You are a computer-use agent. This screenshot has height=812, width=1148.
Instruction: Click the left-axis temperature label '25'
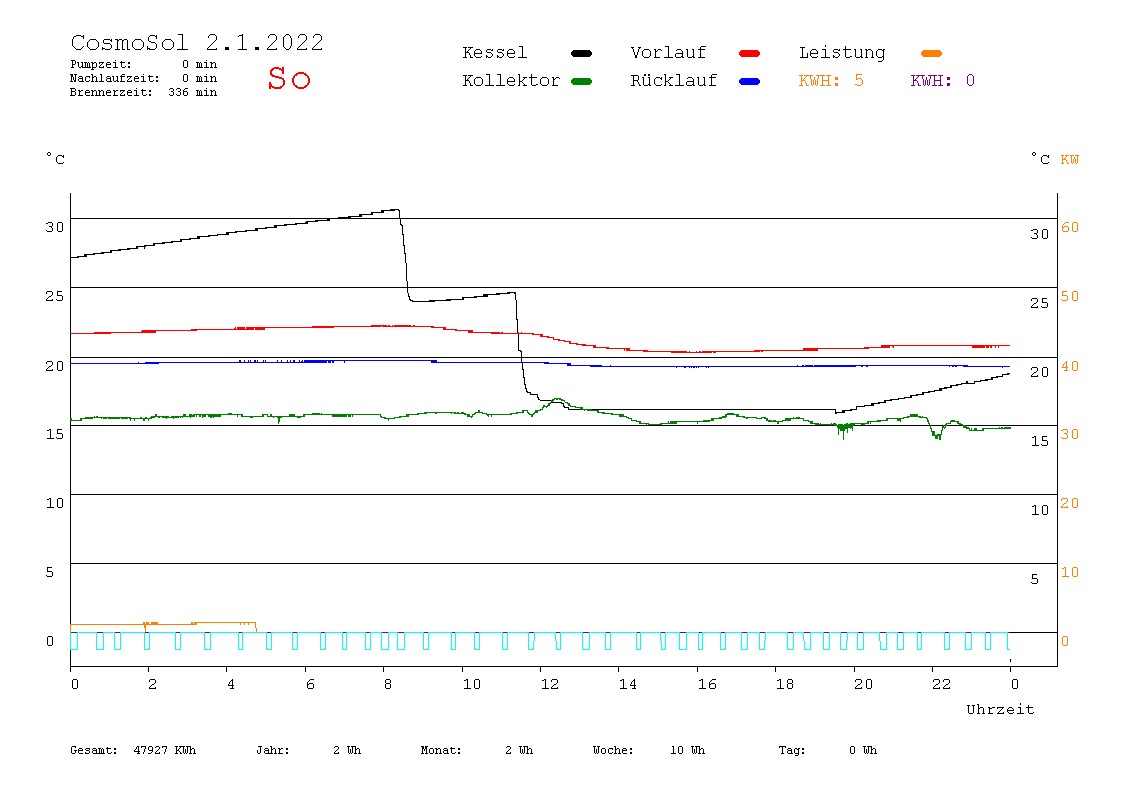[54, 297]
